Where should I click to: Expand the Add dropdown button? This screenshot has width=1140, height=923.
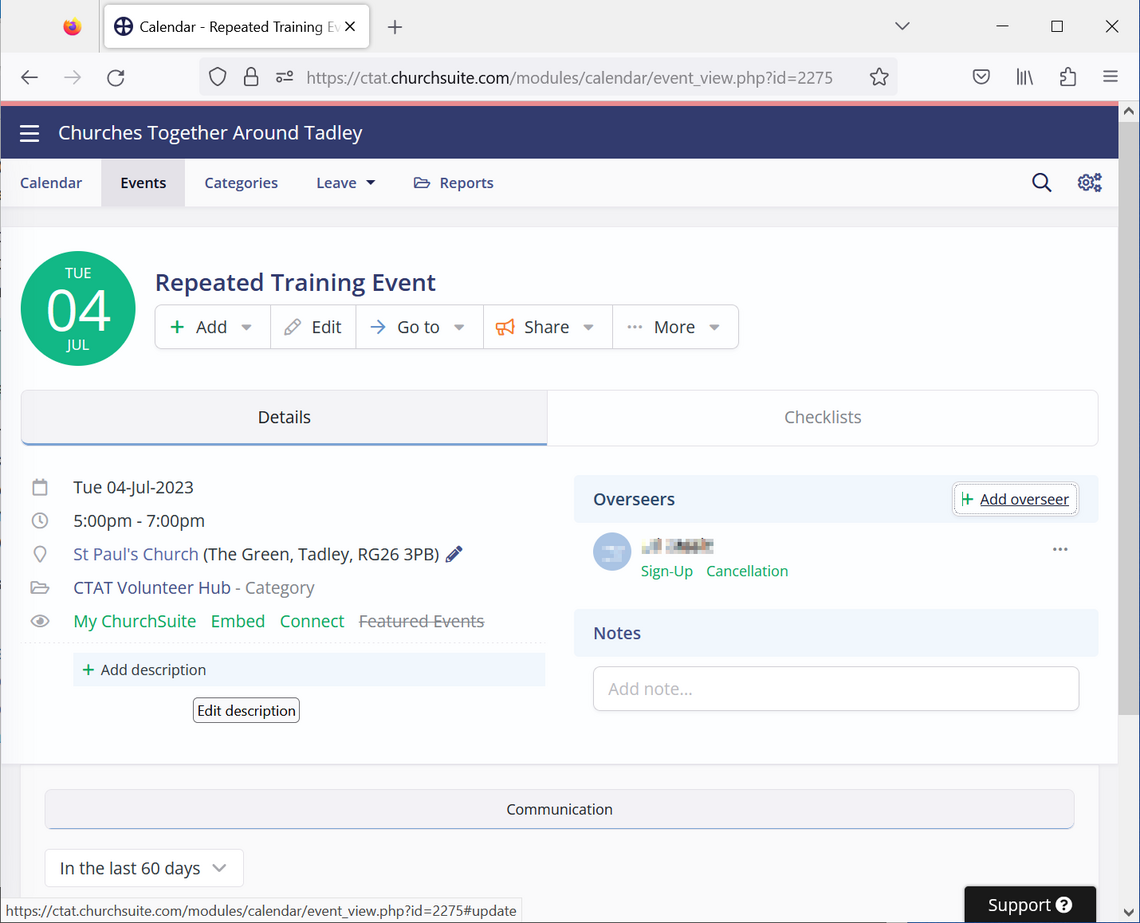pyautogui.click(x=212, y=327)
